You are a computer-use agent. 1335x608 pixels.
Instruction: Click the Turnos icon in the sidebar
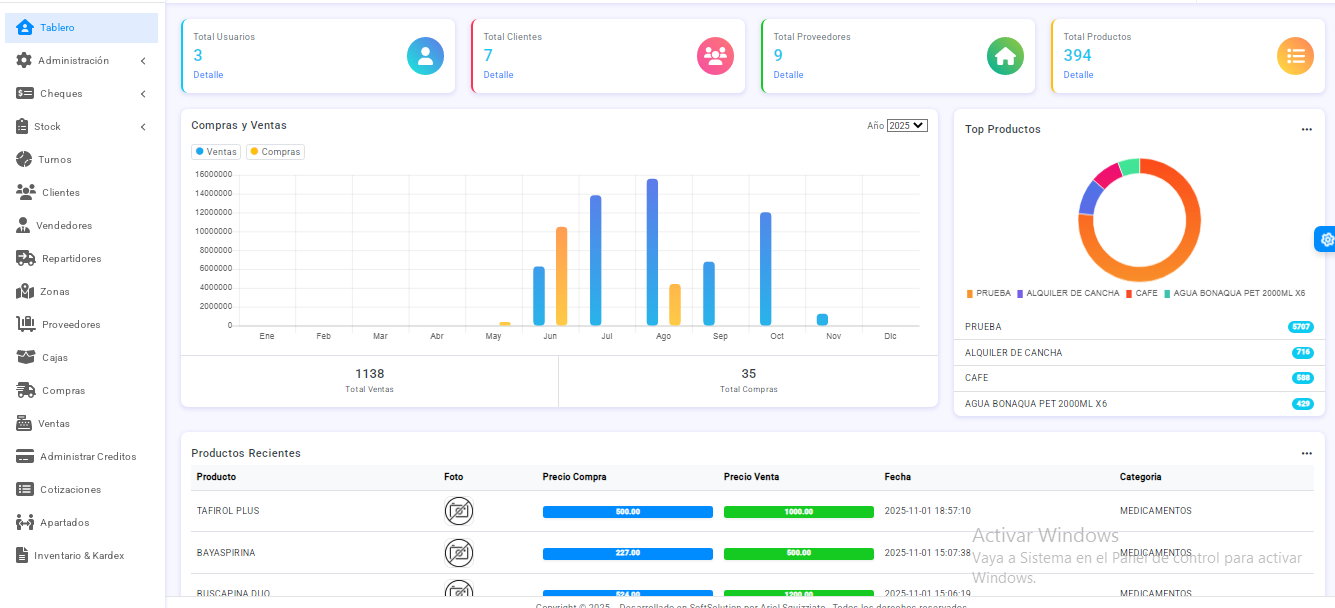tap(24, 159)
